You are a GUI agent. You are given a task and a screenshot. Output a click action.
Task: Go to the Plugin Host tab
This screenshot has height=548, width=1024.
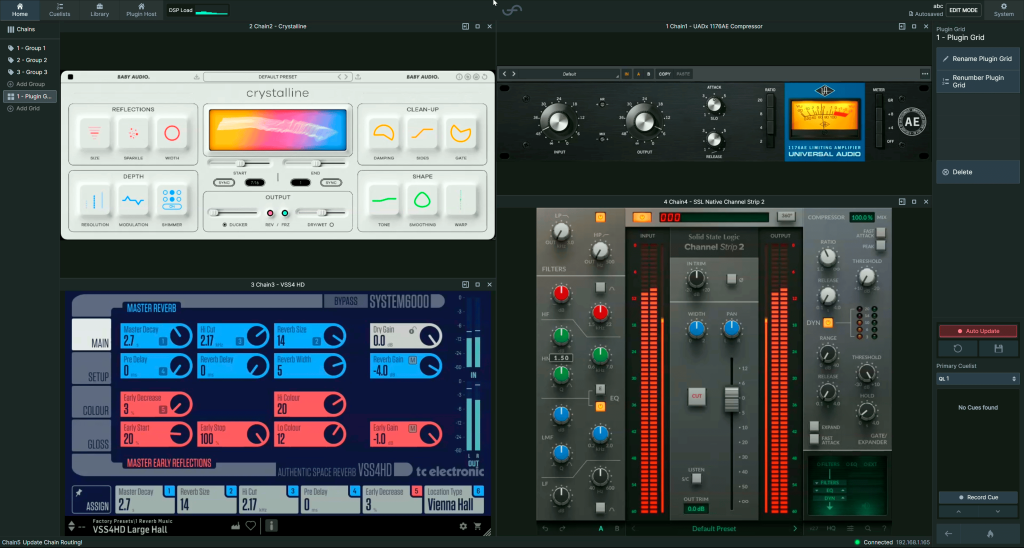[x=141, y=10]
